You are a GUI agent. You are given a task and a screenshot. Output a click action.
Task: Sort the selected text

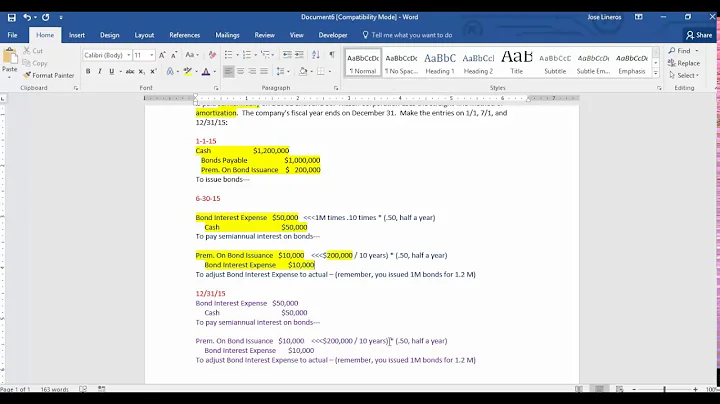click(316, 55)
